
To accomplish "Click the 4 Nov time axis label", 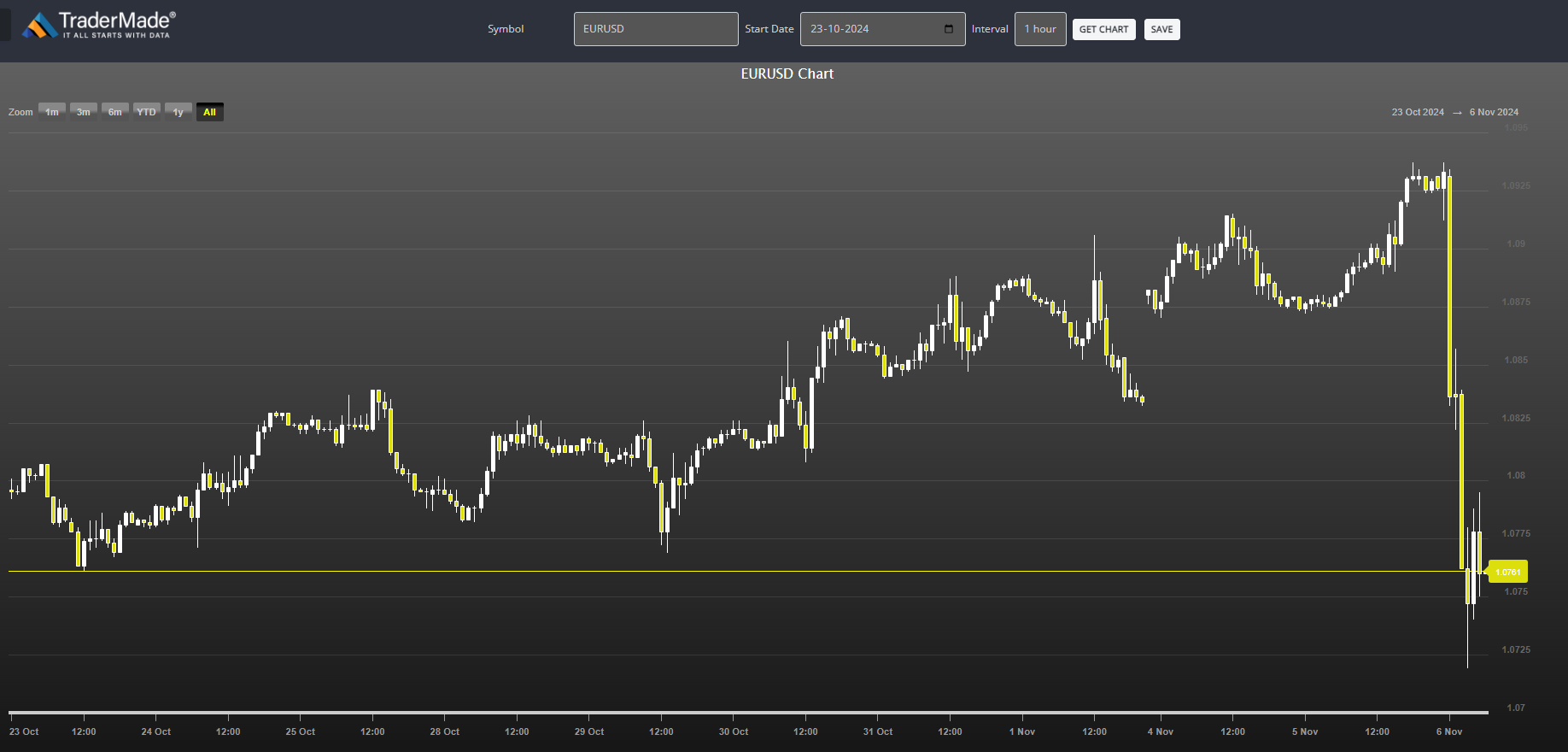I will point(1161,731).
